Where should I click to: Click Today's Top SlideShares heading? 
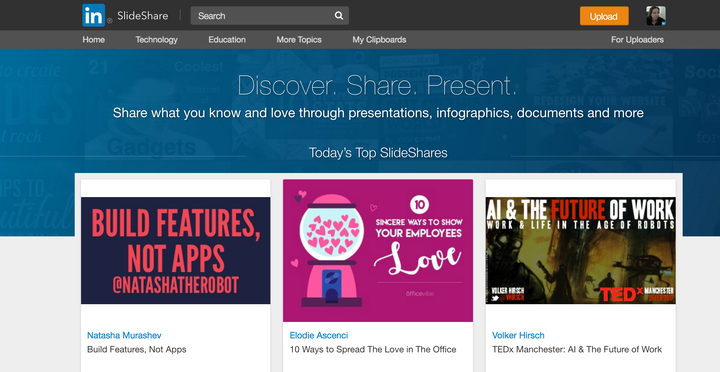click(378, 153)
